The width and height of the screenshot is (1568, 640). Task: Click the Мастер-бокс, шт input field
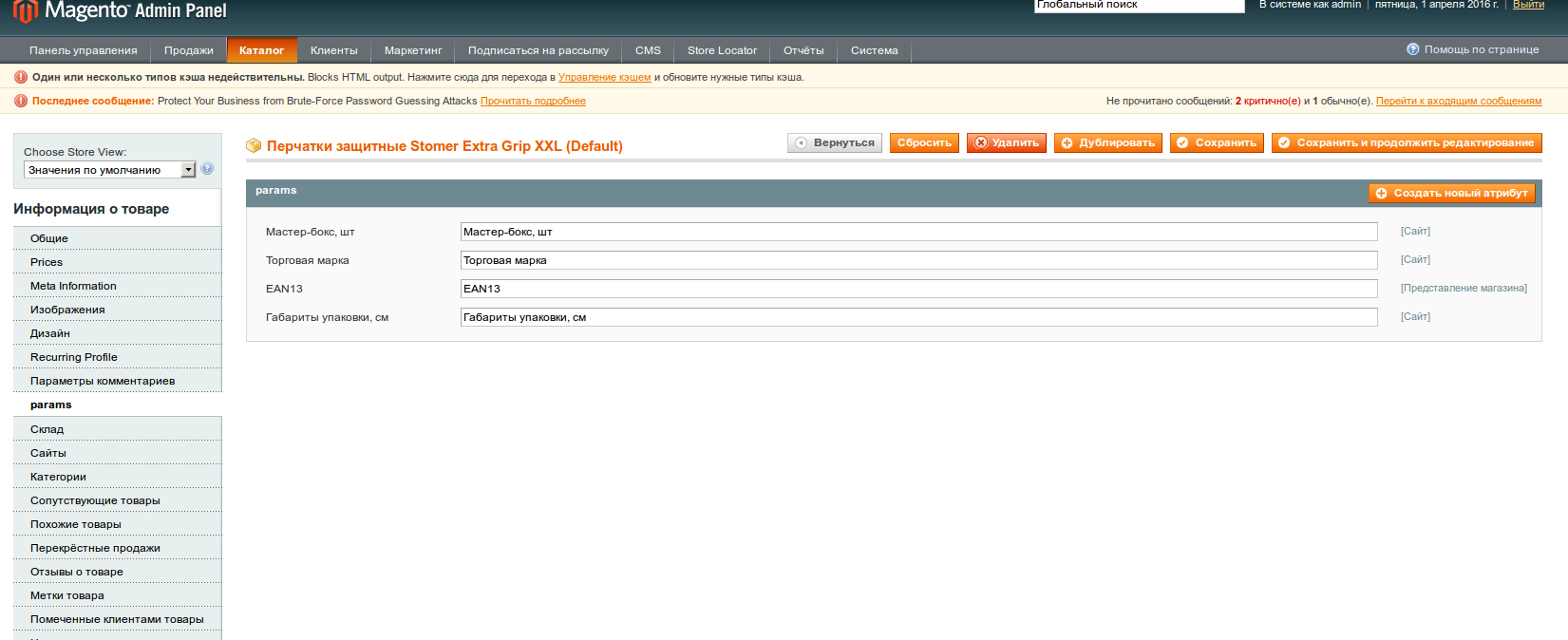(918, 232)
